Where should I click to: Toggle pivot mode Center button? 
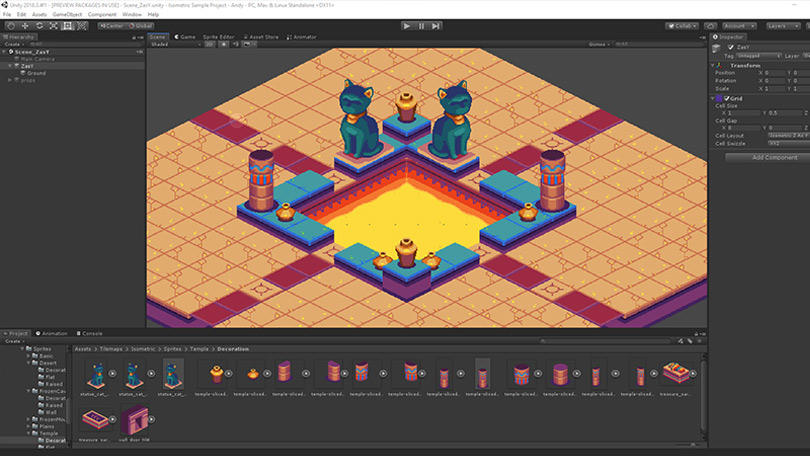tap(111, 26)
